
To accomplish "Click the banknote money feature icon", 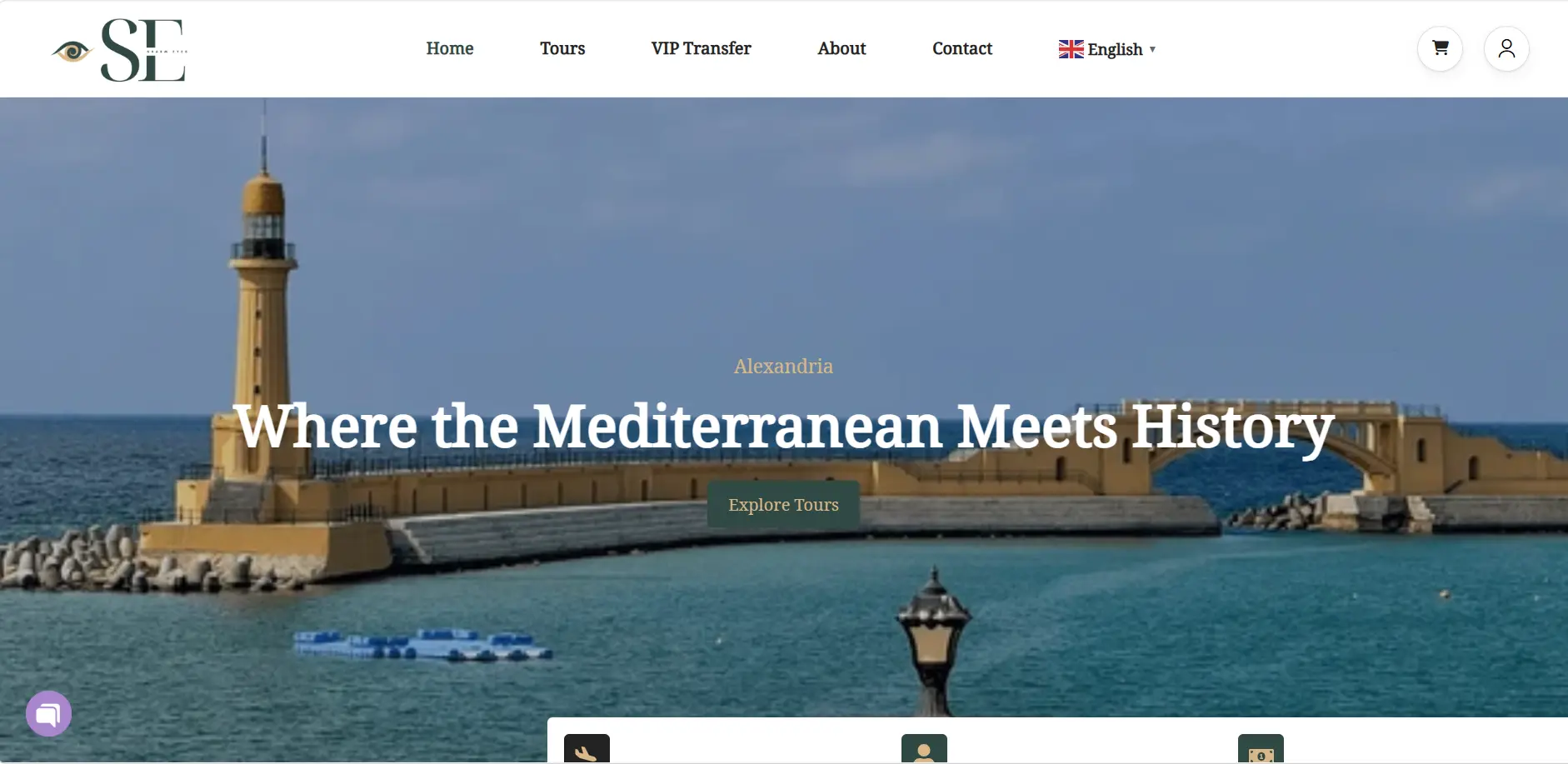I will click(x=1261, y=748).
